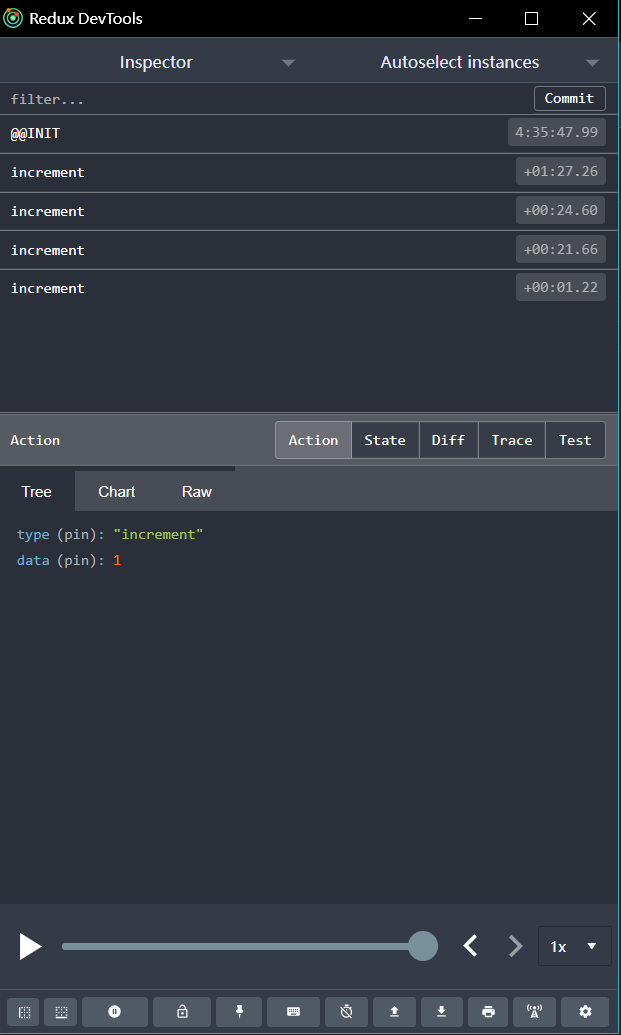Maximize the Redux DevTools window
This screenshot has width=621, height=1035.
coord(531,18)
